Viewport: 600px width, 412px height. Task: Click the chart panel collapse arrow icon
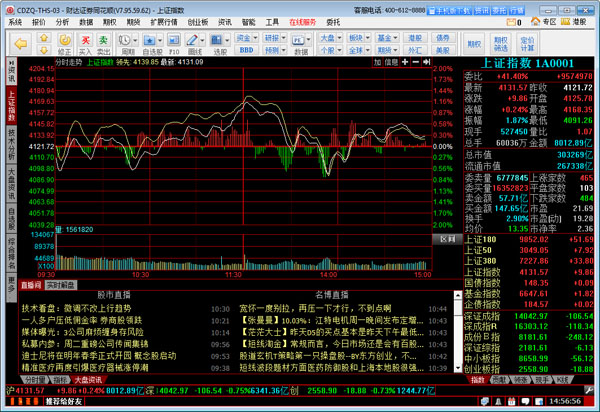(427, 62)
